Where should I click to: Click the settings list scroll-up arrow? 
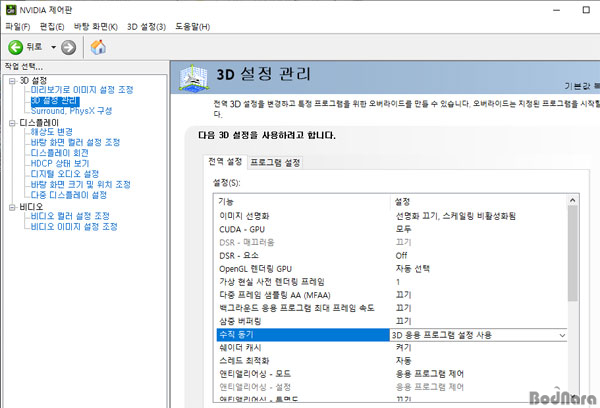572,200
